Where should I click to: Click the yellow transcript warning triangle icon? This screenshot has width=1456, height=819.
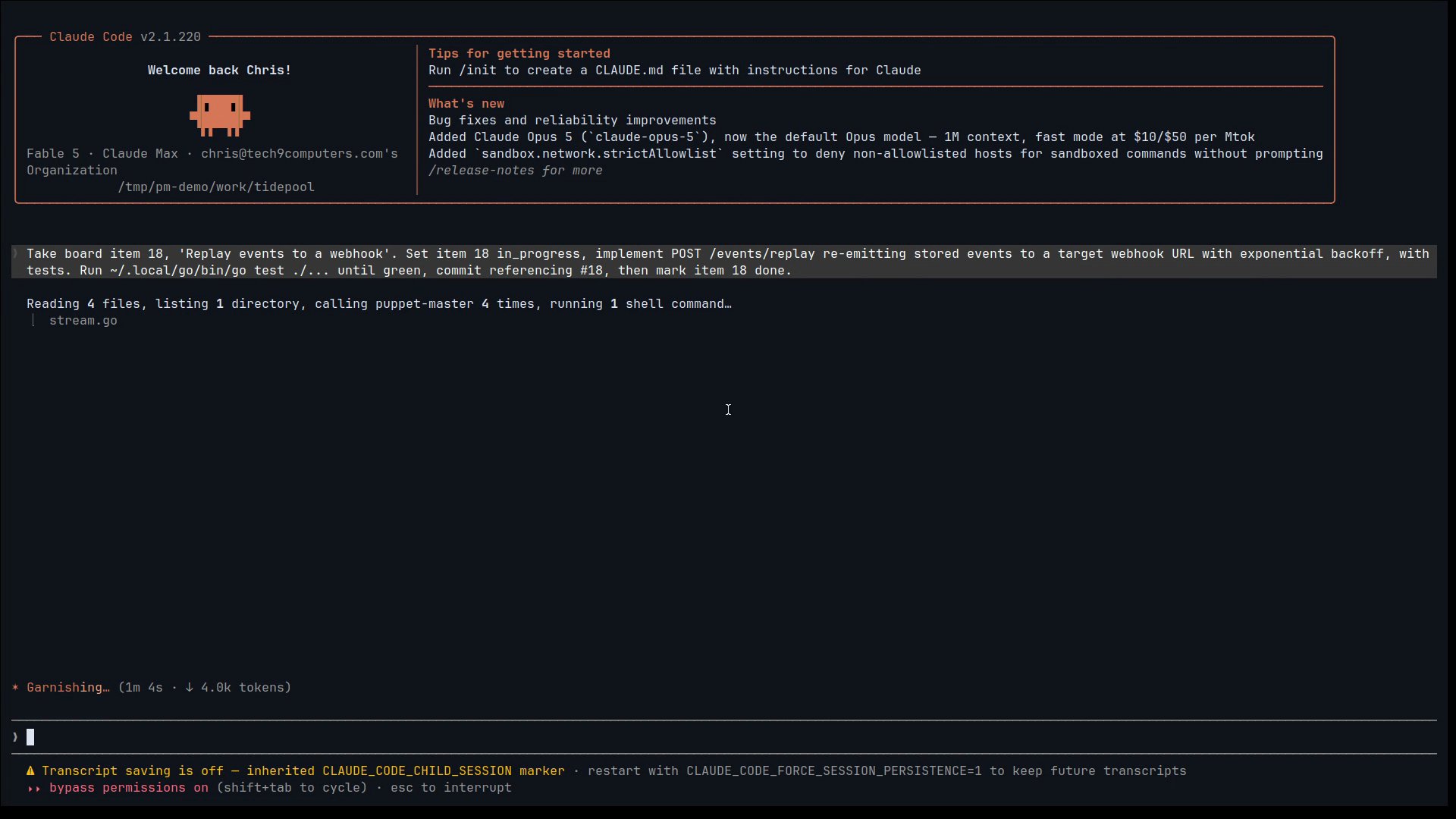tap(30, 771)
